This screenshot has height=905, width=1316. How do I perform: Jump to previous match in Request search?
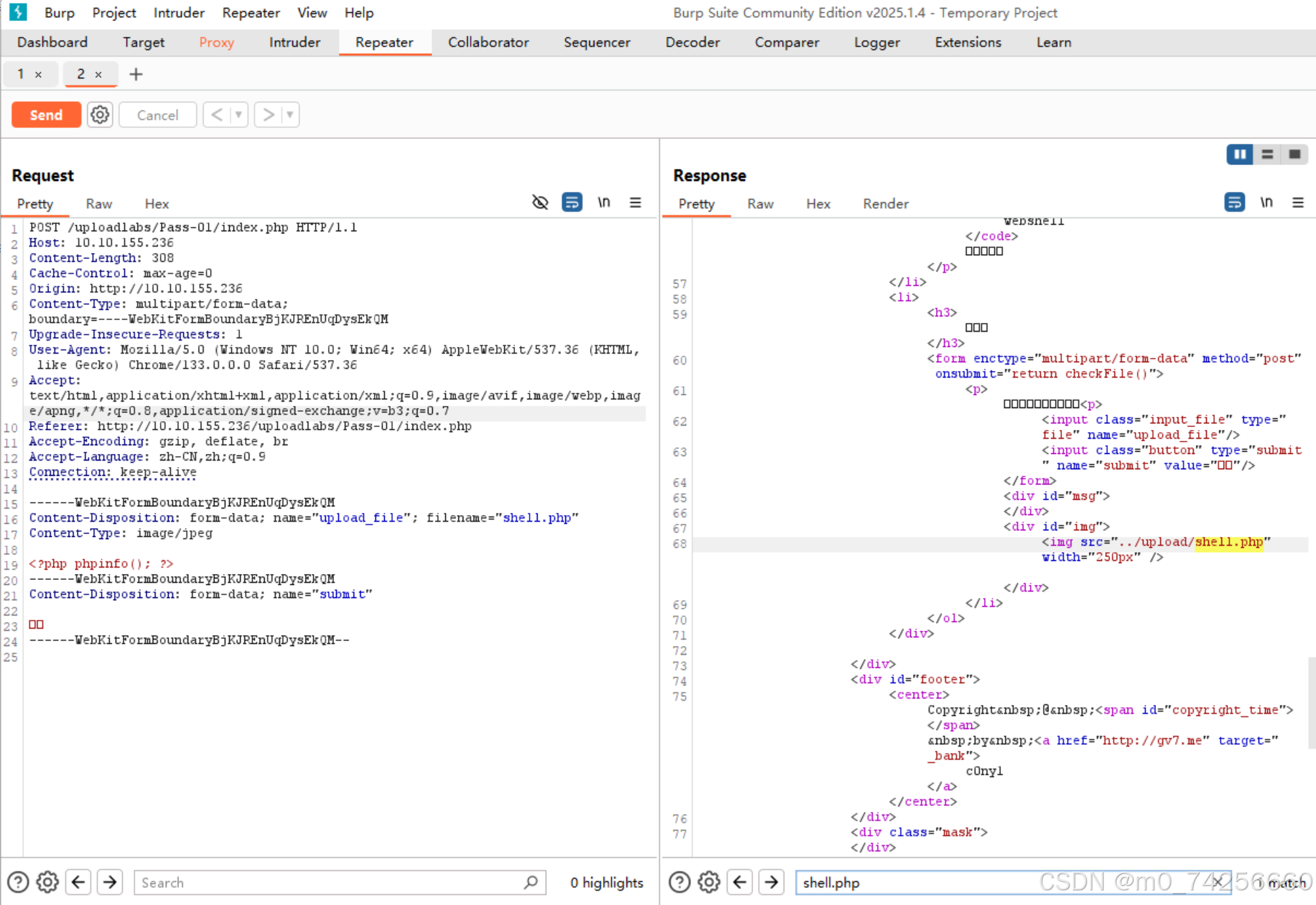(79, 882)
